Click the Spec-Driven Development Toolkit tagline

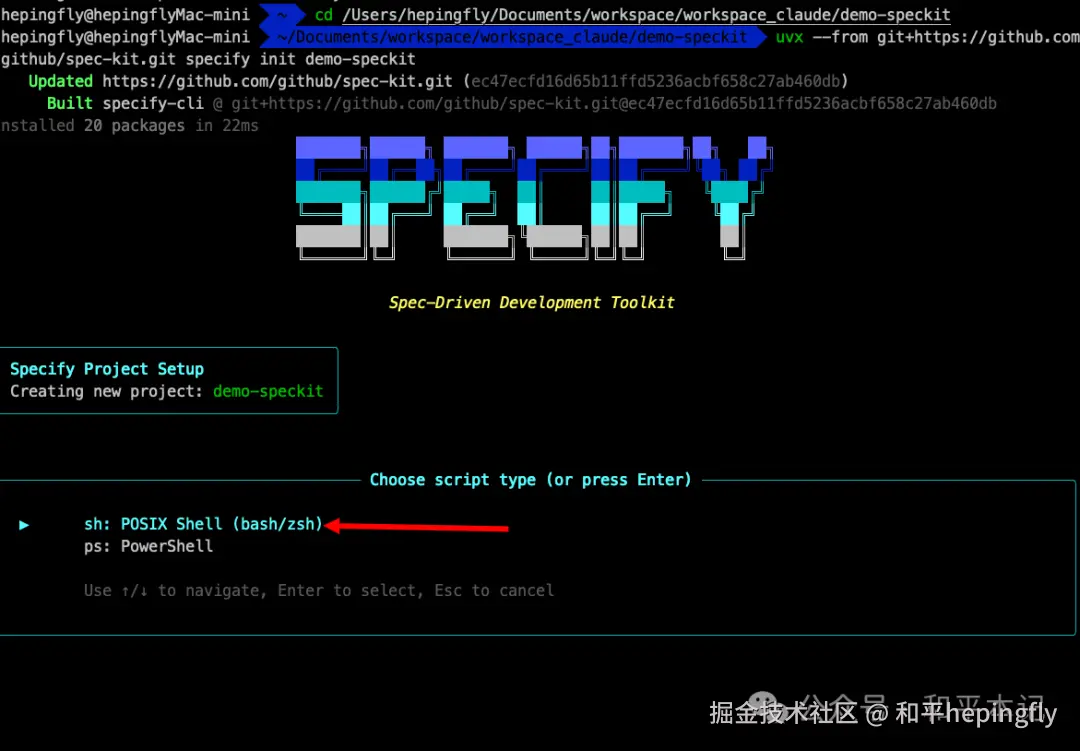(x=532, y=302)
